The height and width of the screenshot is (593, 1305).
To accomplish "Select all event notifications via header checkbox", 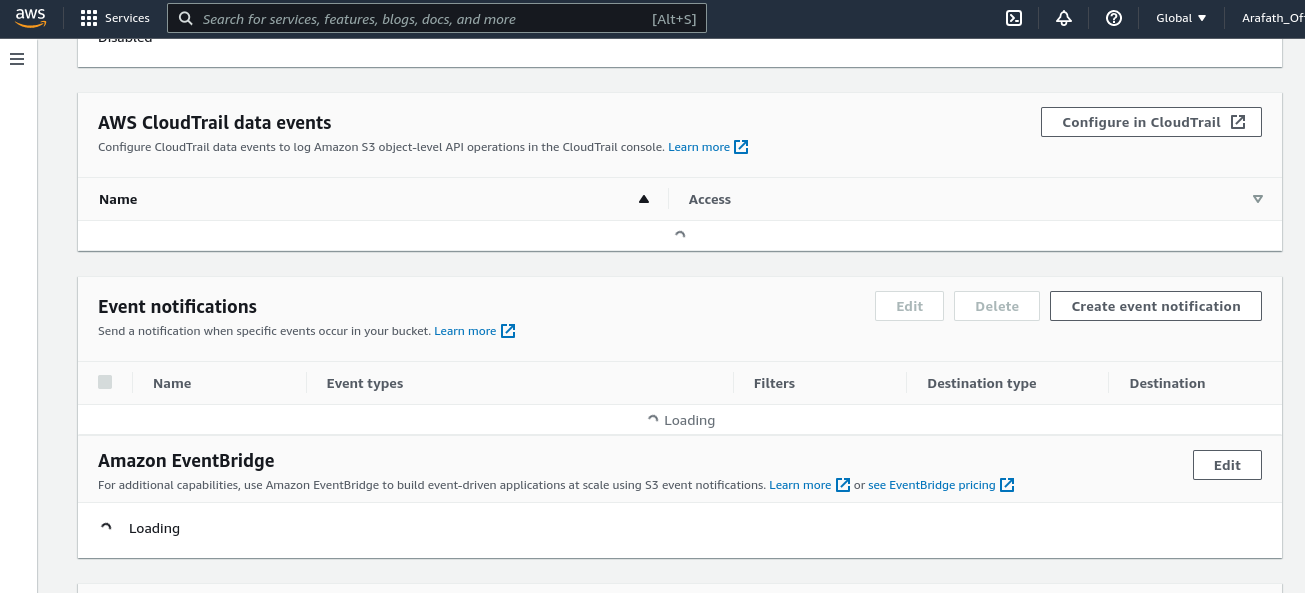I will [x=105, y=382].
